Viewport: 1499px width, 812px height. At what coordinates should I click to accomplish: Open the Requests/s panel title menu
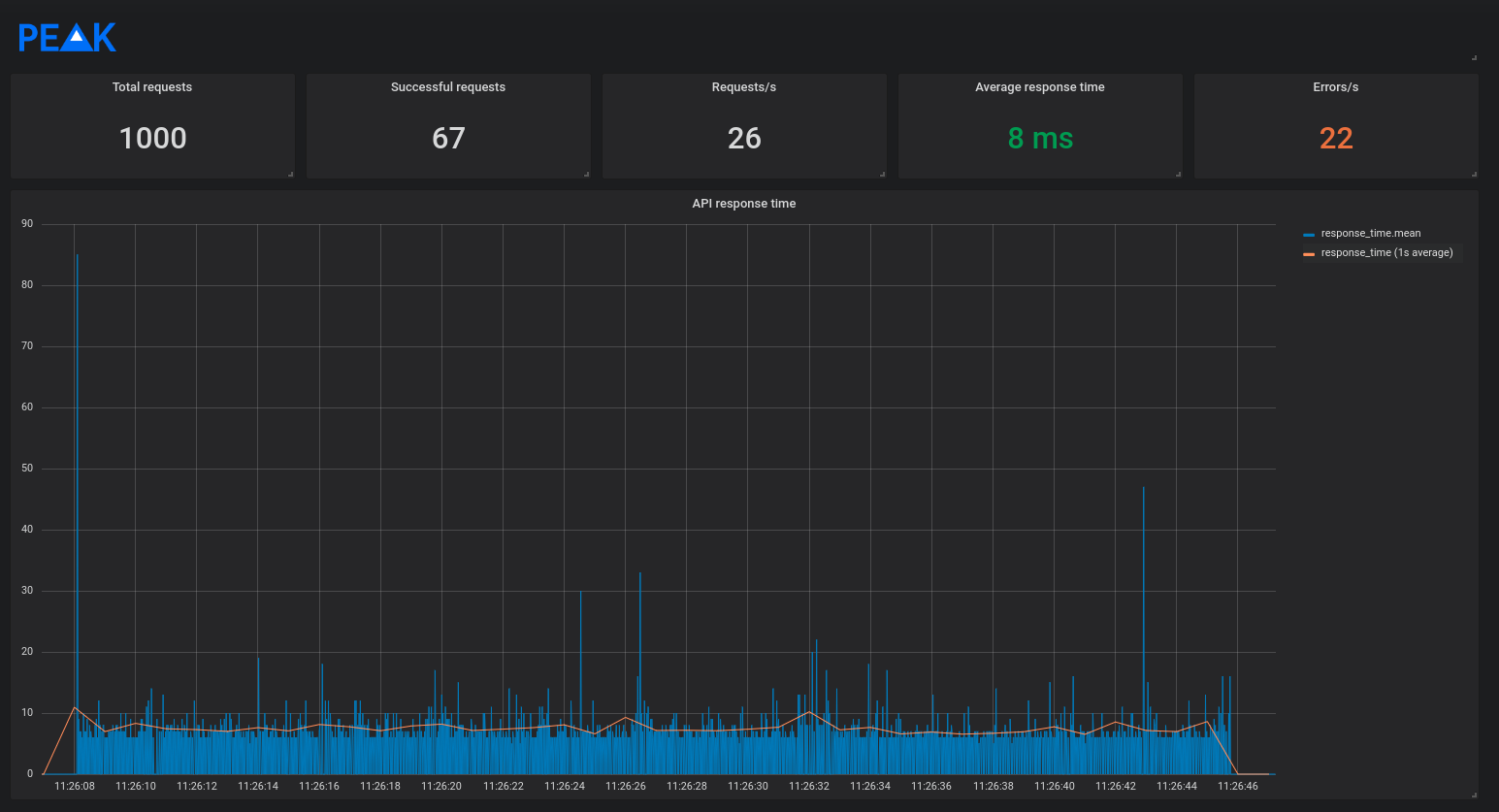[744, 87]
